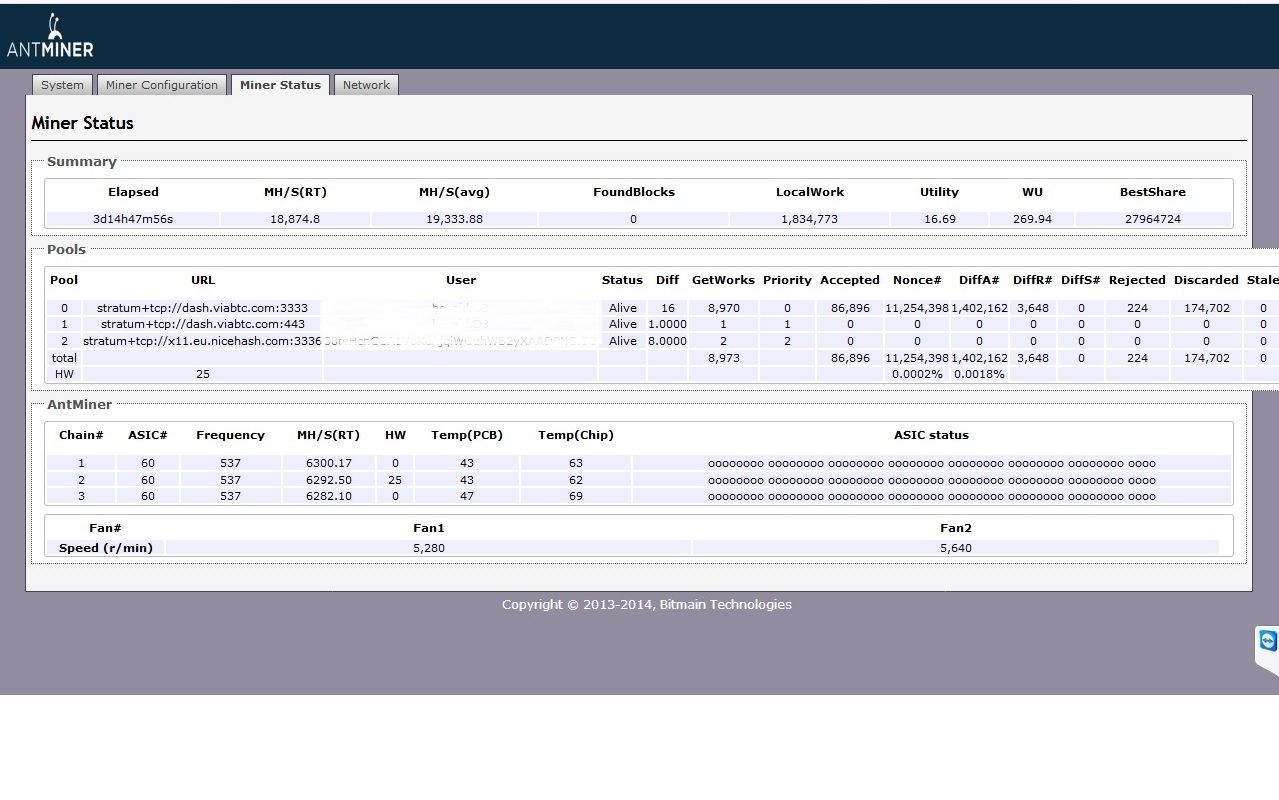Select the LocalWork value 1,834,773
Image resolution: width=1279 pixels, height=800 pixels.
pos(809,219)
